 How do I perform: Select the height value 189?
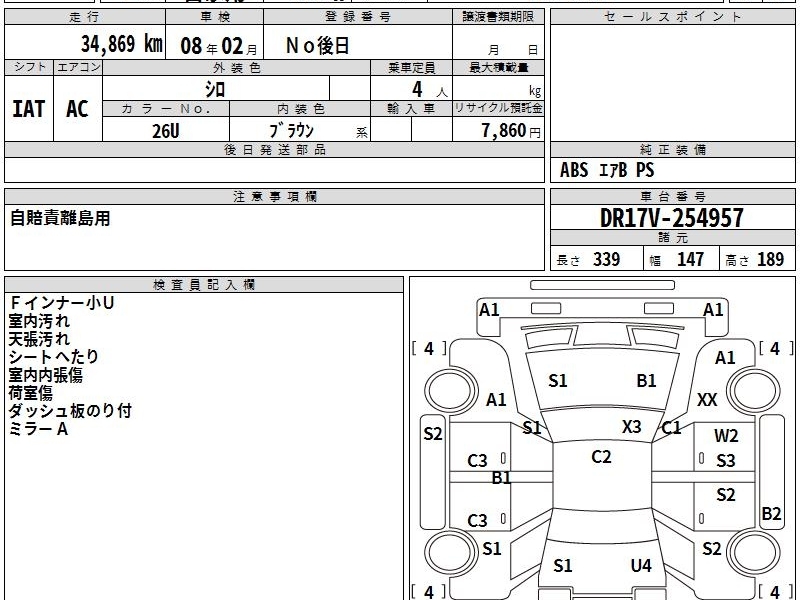[x=770, y=259]
